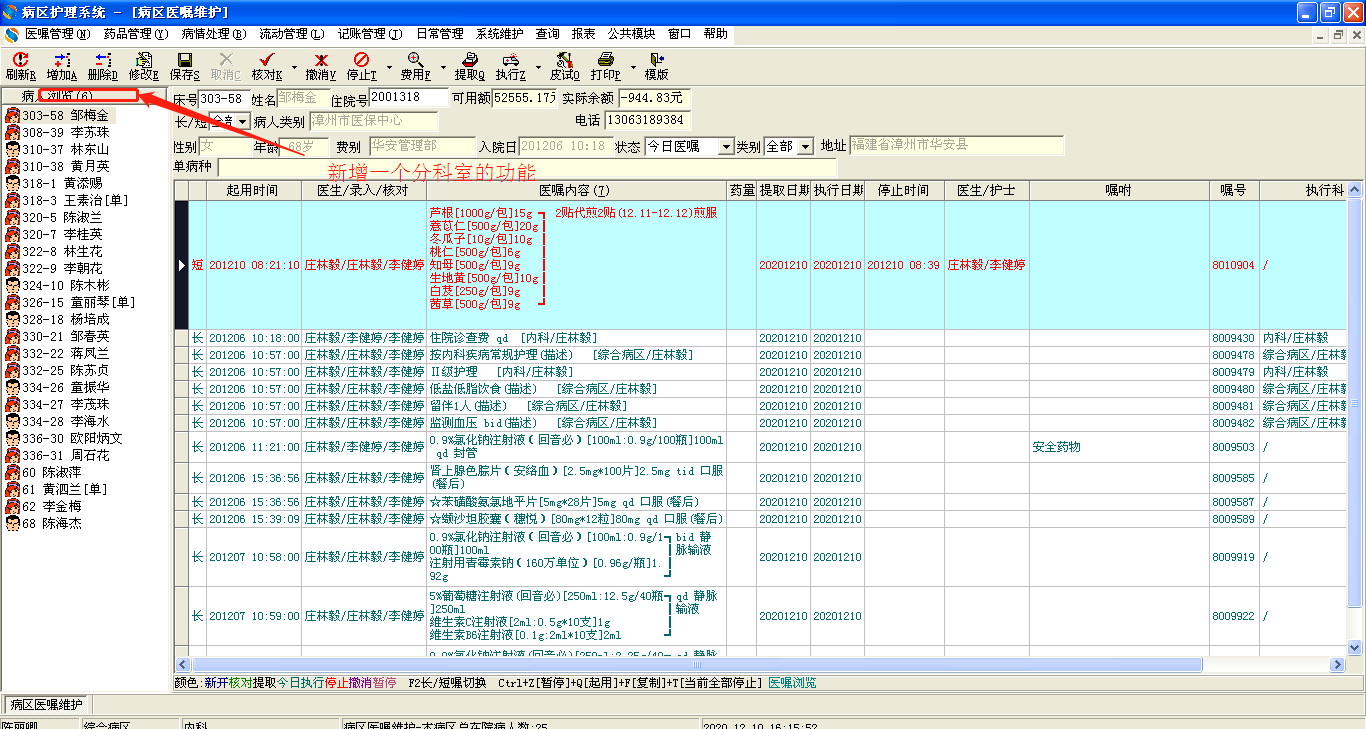Click the avatar icon beside 黄添赐

click(12, 184)
